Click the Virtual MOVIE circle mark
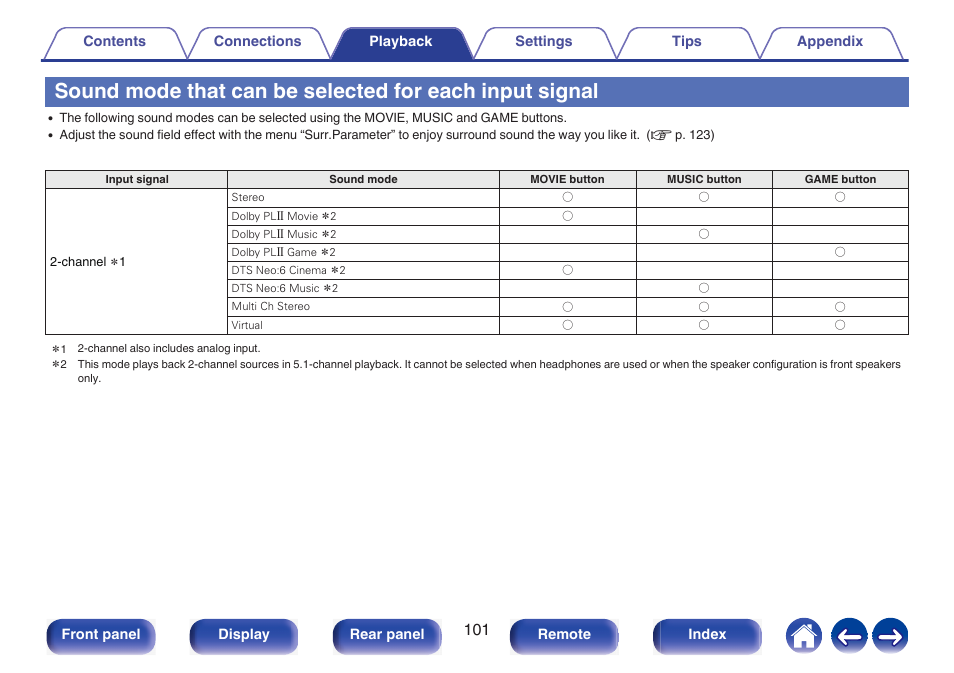 [x=568, y=325]
